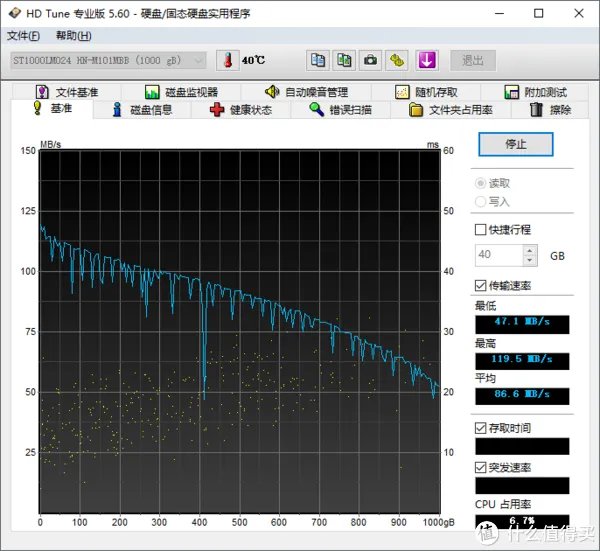Close the HD Tune window
600x551 pixels.
tap(579, 13)
